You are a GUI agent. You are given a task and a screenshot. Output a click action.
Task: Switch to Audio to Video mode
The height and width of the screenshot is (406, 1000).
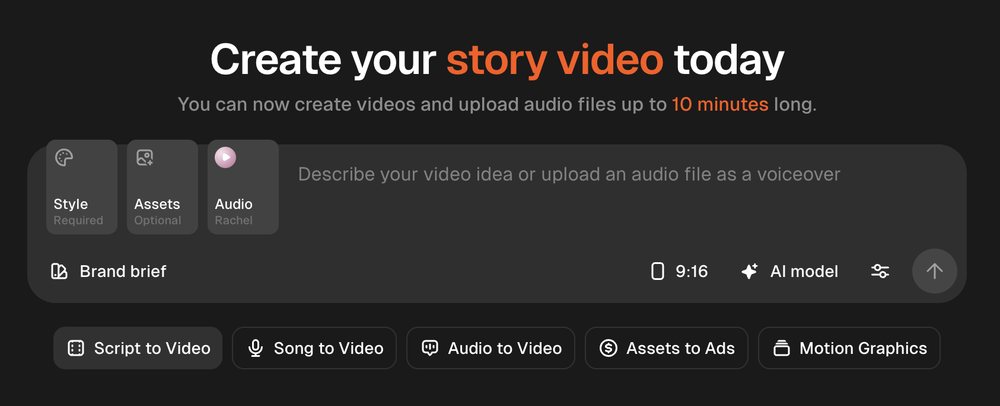[x=490, y=348]
